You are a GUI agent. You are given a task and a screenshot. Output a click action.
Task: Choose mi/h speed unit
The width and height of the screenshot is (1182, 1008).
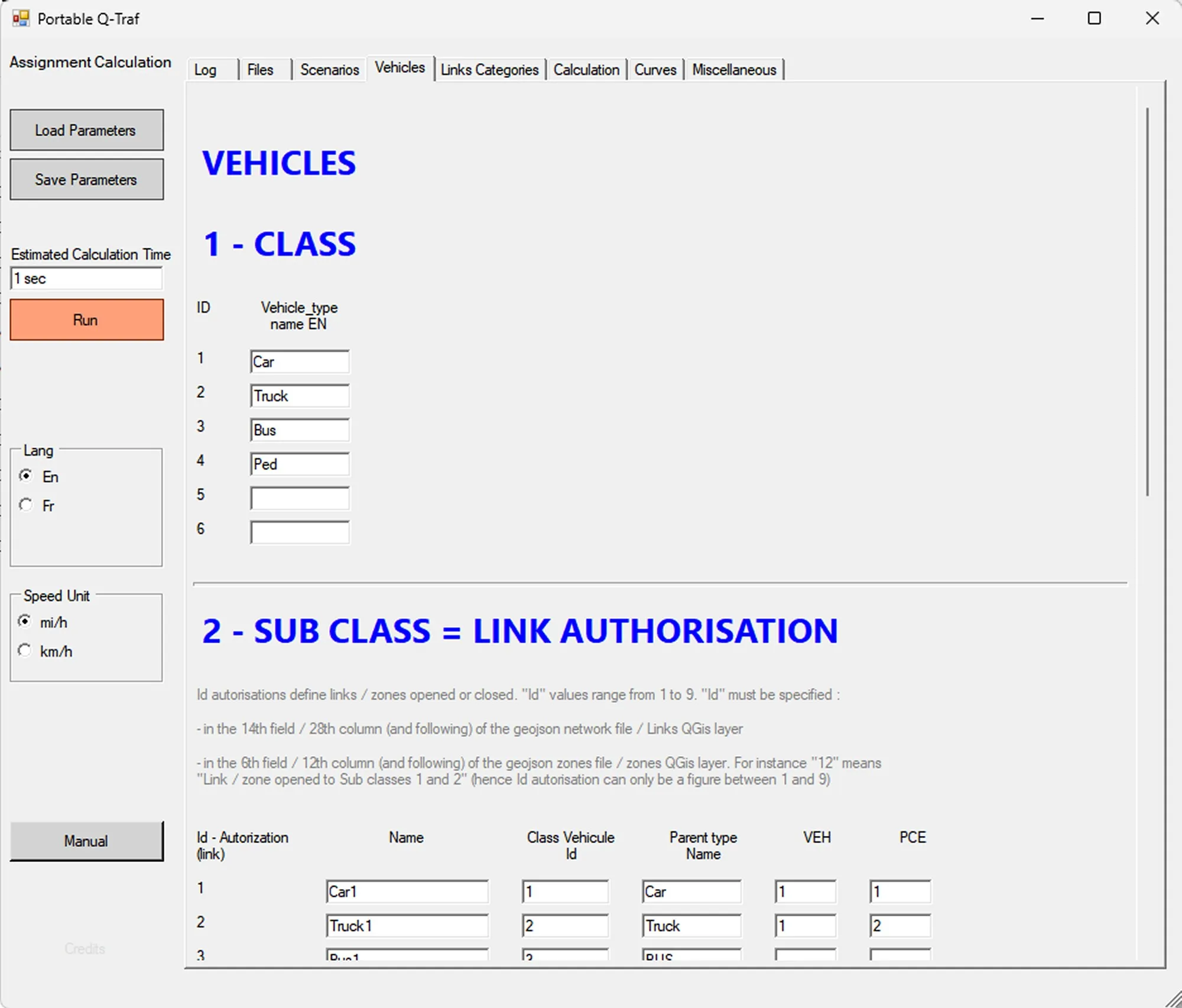pos(25,622)
